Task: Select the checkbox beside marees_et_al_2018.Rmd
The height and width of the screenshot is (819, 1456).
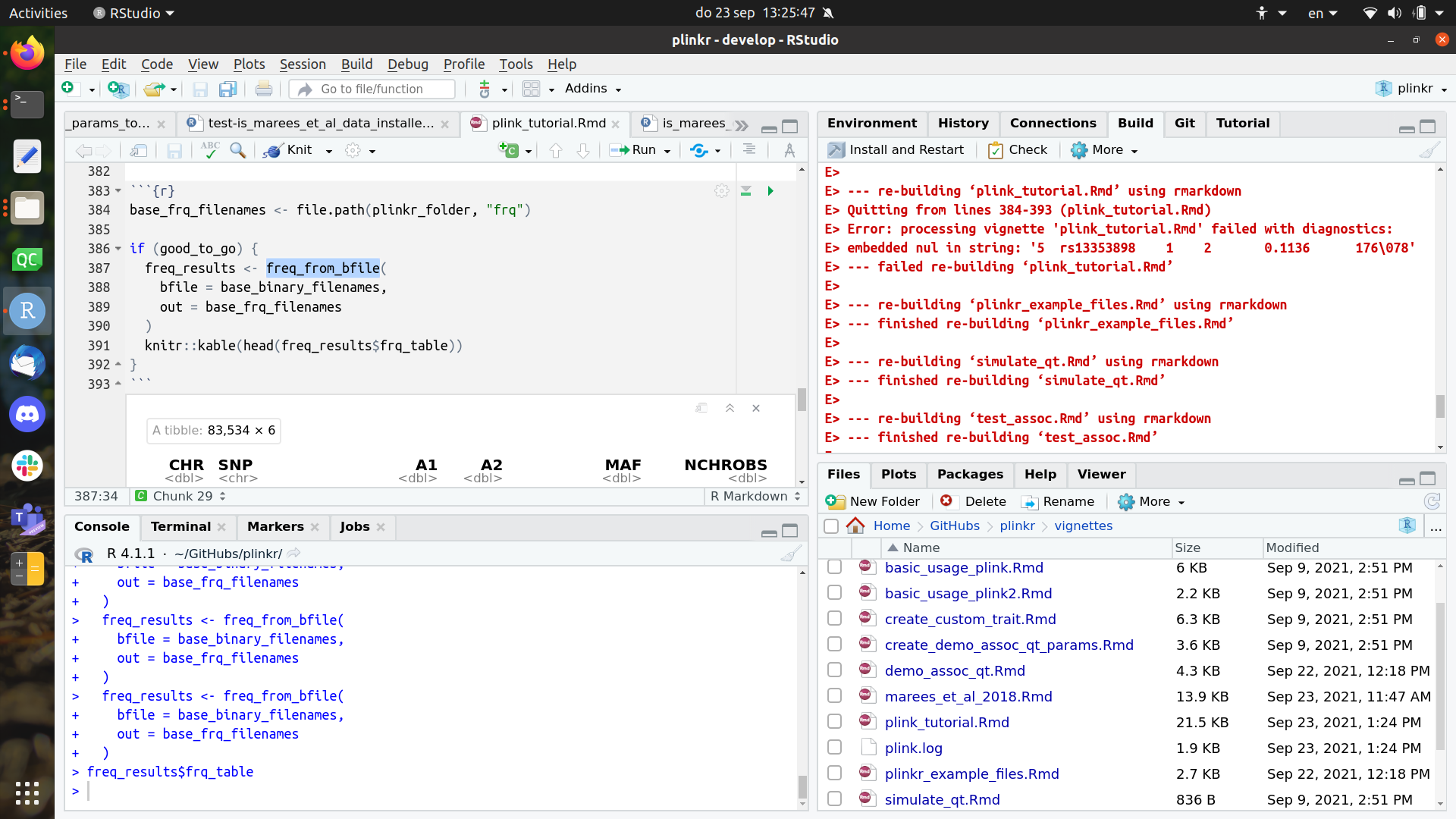Action: (x=834, y=695)
